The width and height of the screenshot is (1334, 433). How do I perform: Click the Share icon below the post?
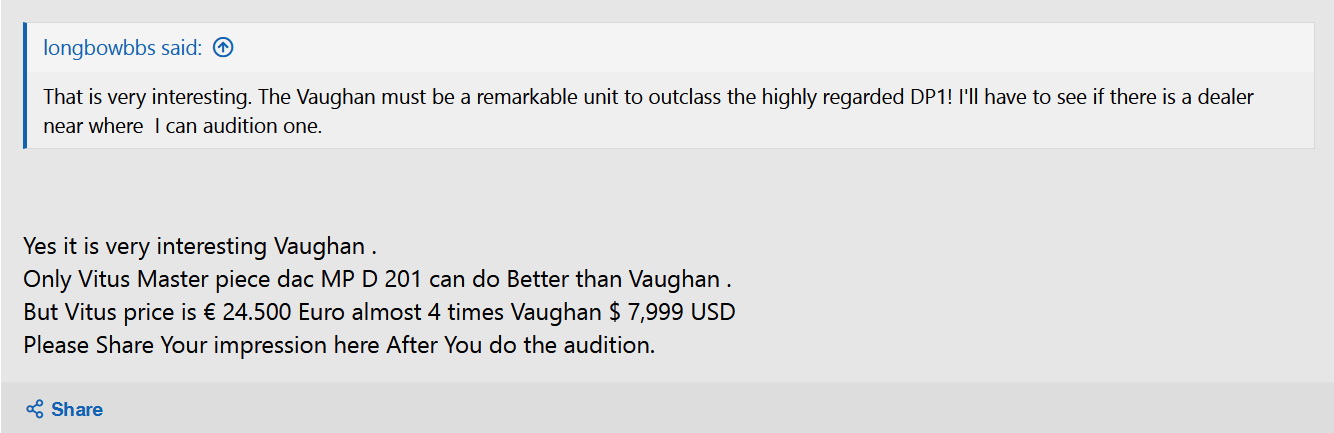click(x=35, y=409)
